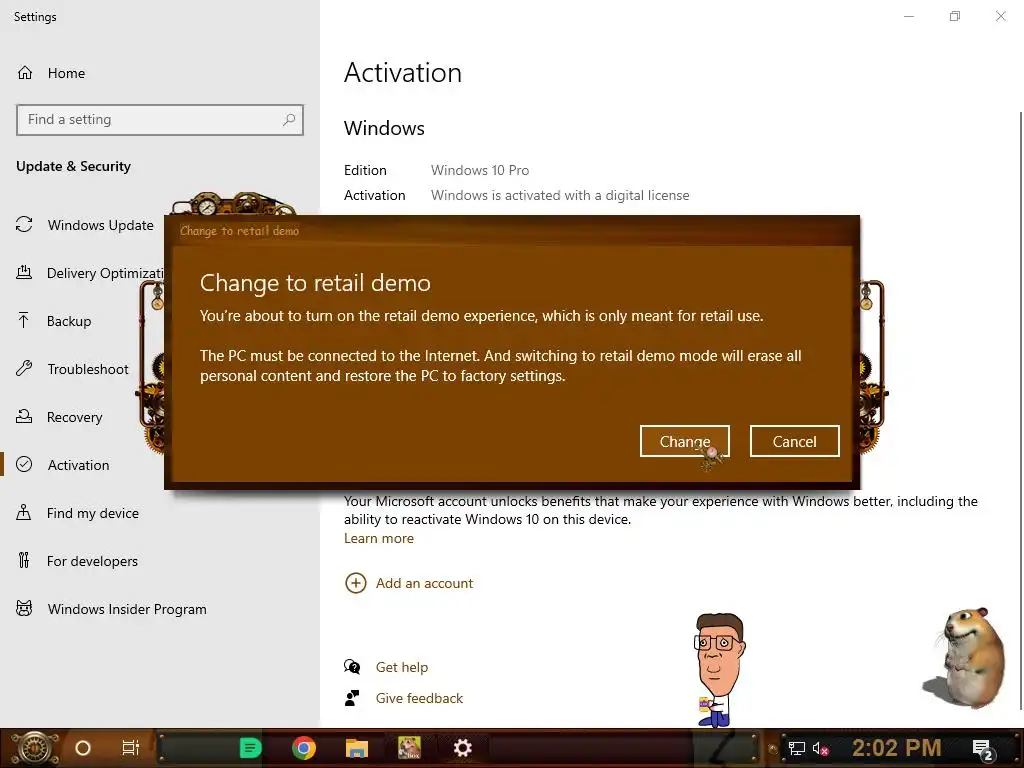Click the Settings page vertical scrollbar
The image size is (1024, 768).
(1021, 411)
